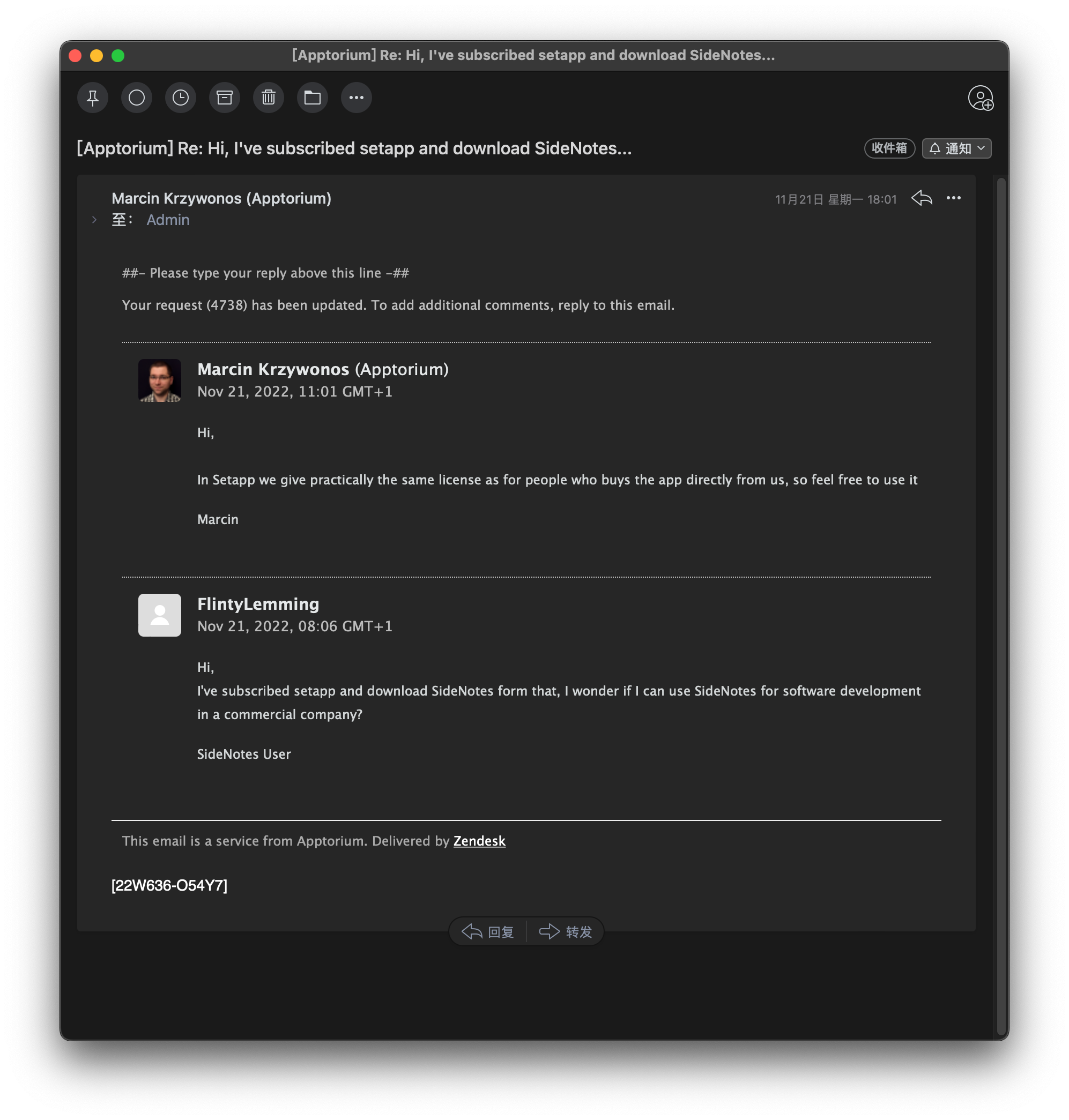
Task: Click Marcin Krzywonos profile photo
Action: [x=160, y=380]
